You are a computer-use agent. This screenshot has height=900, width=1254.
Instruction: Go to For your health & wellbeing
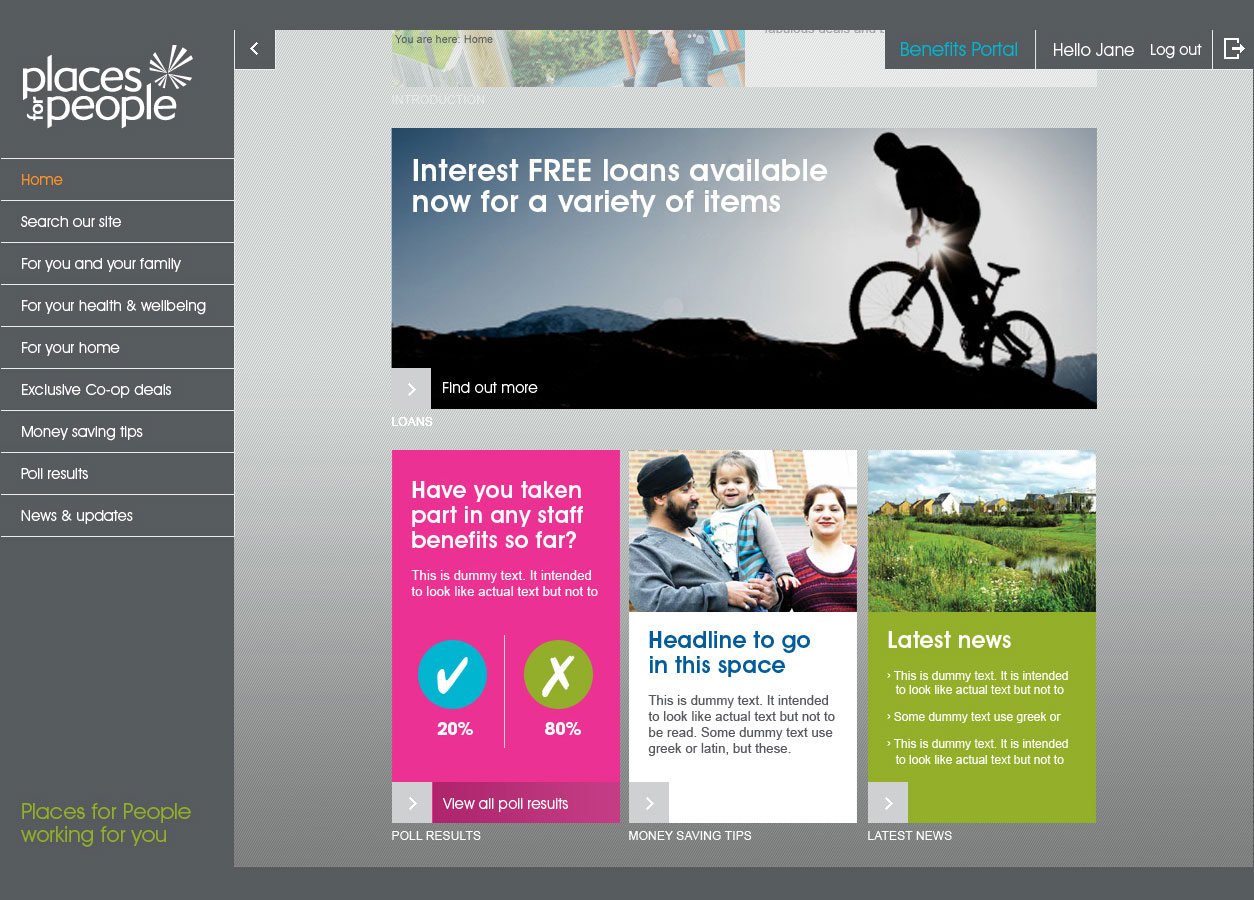(x=113, y=306)
